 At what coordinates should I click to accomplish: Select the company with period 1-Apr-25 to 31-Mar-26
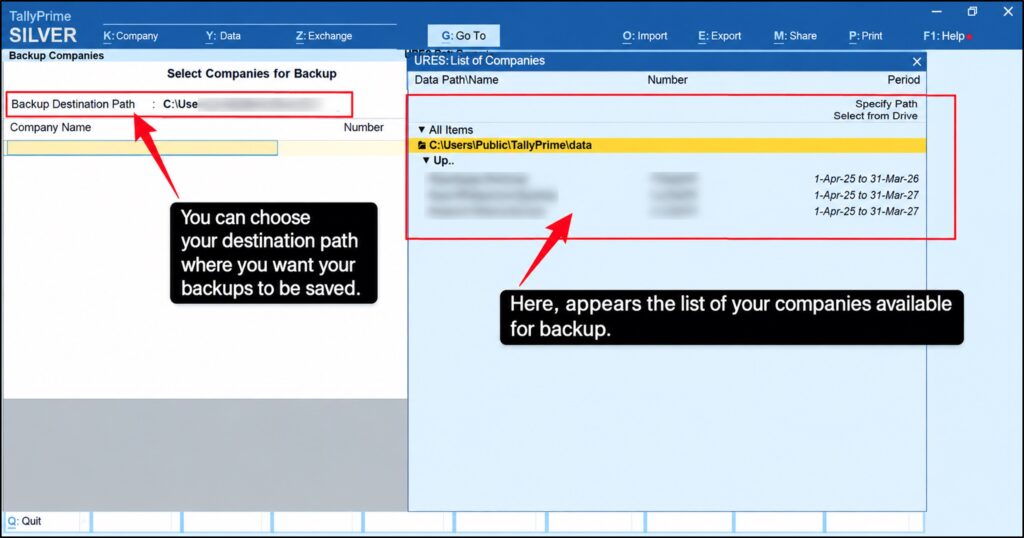[667, 178]
